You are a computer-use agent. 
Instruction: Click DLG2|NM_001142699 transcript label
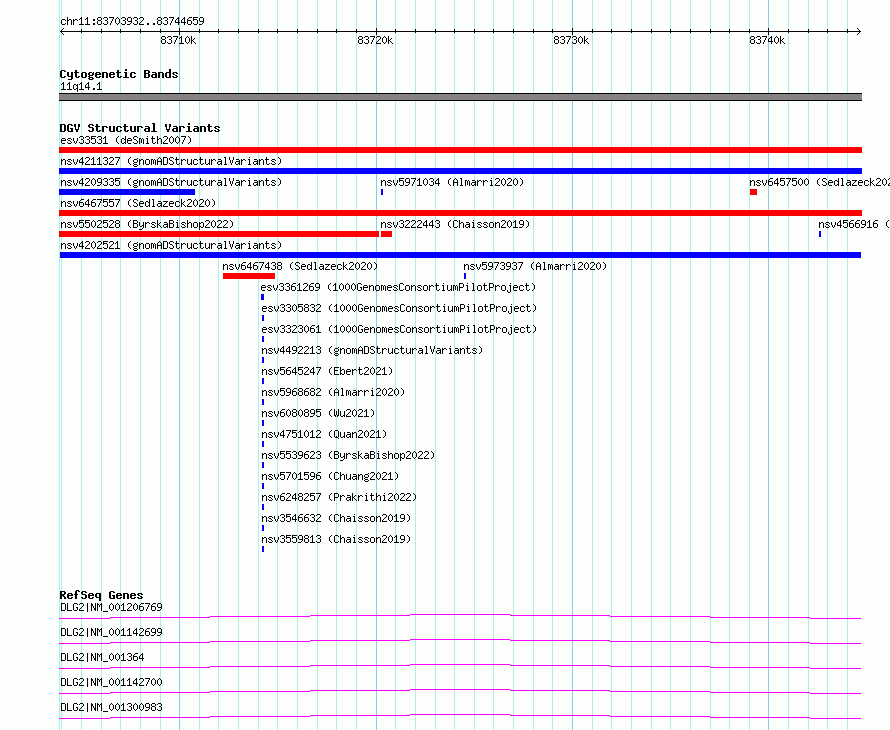click(x=111, y=632)
